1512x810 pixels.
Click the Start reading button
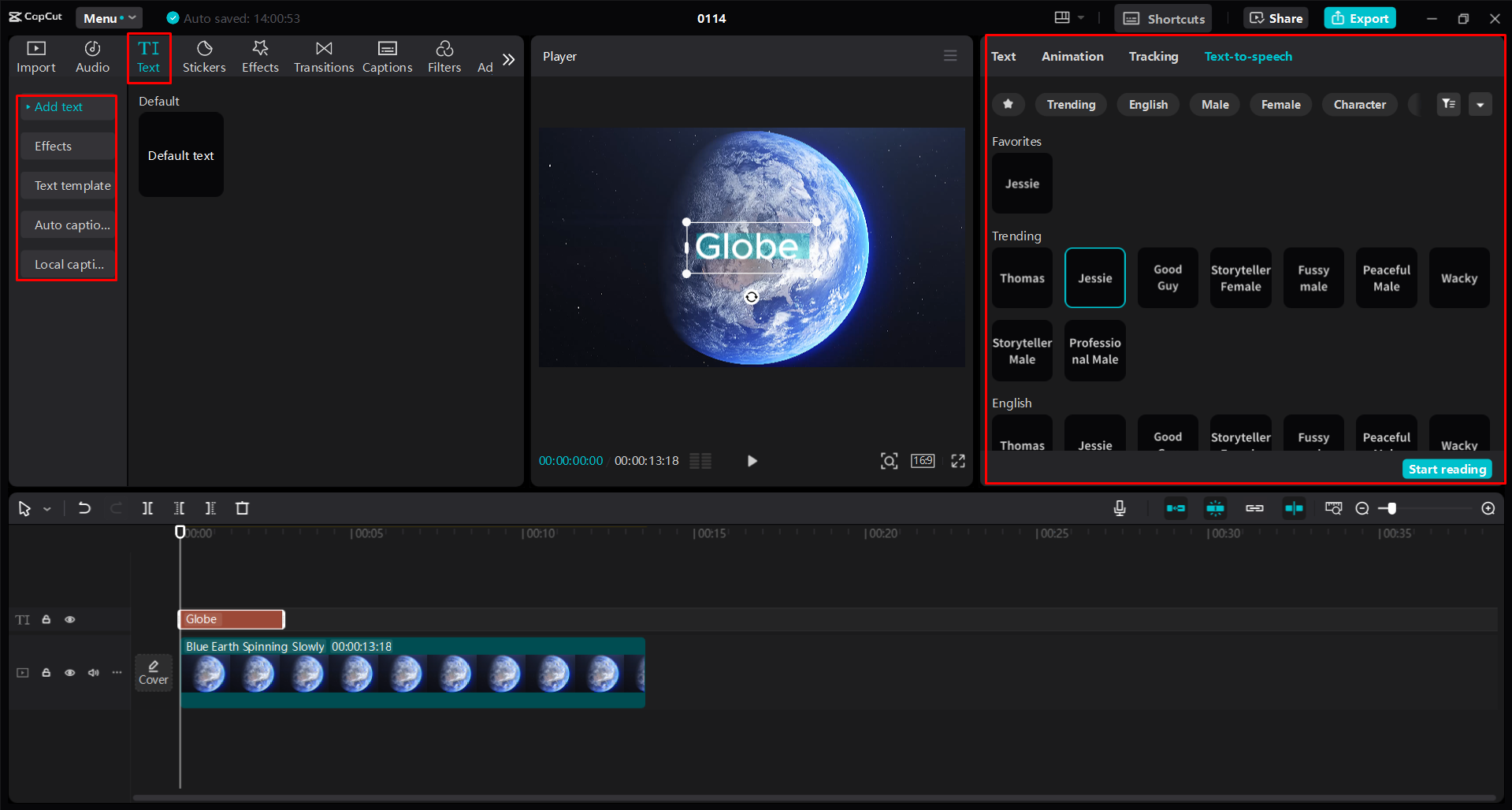coord(1447,469)
